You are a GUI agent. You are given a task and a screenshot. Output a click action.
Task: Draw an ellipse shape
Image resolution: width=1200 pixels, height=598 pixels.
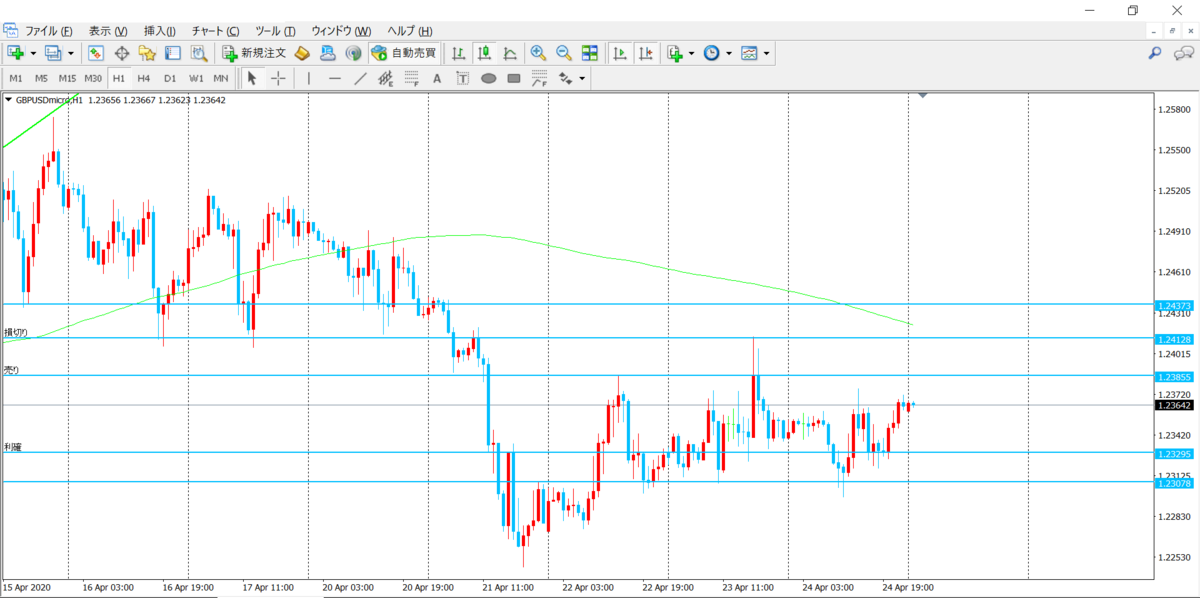488,78
